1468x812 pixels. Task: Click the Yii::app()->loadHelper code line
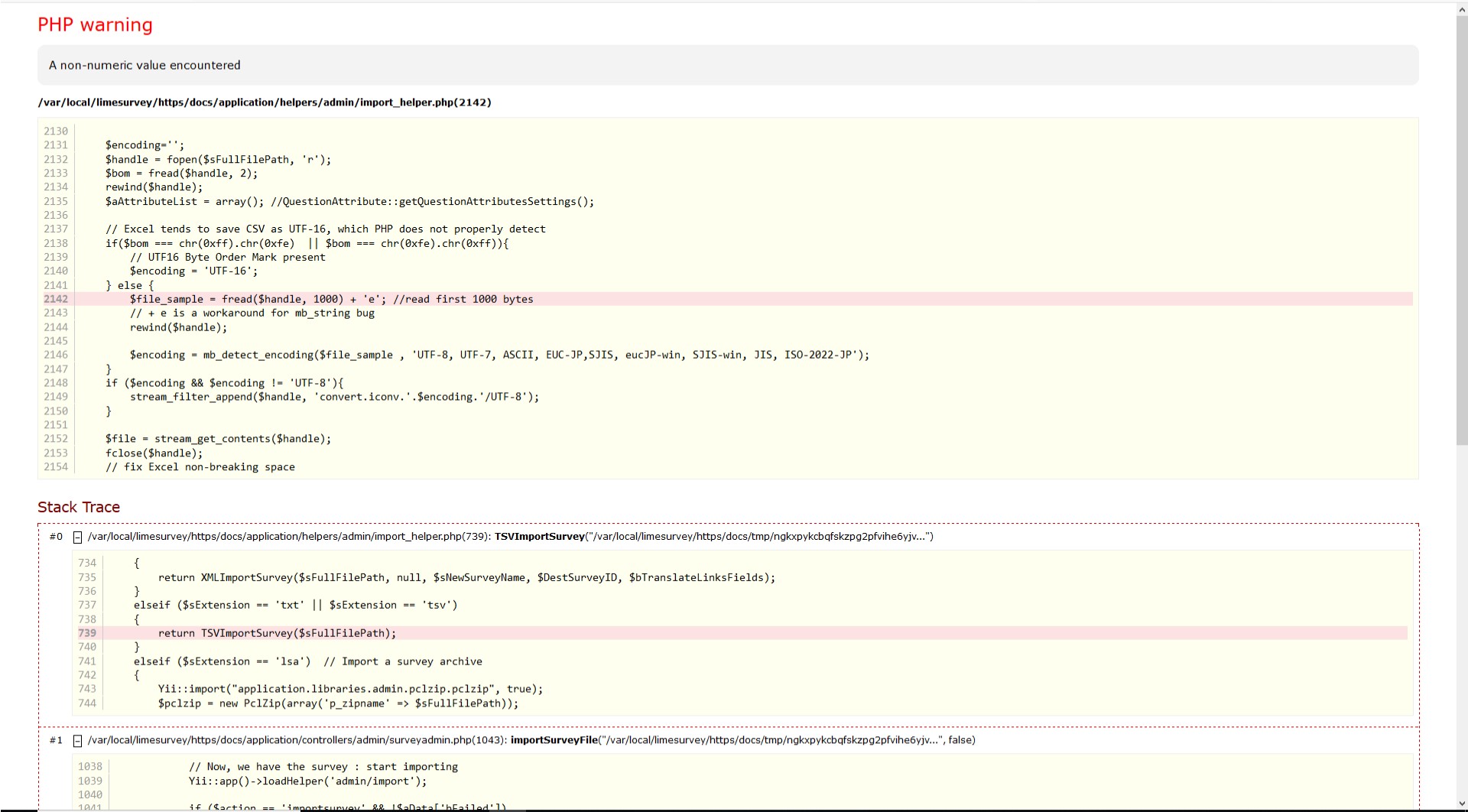point(307,781)
